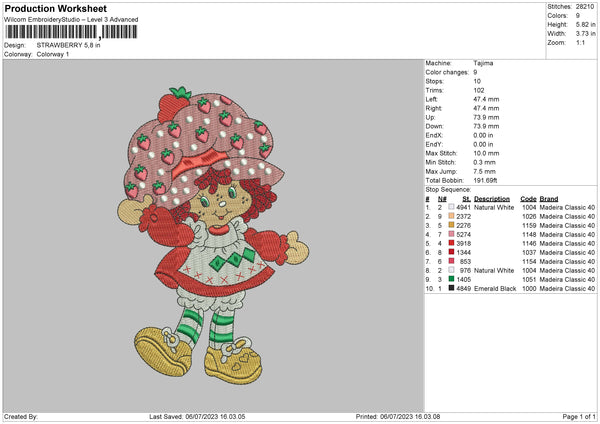Click the design name STRAWBERRY 5,8 in
Image resolution: width=600 pixels, height=424 pixels.
coord(68,45)
